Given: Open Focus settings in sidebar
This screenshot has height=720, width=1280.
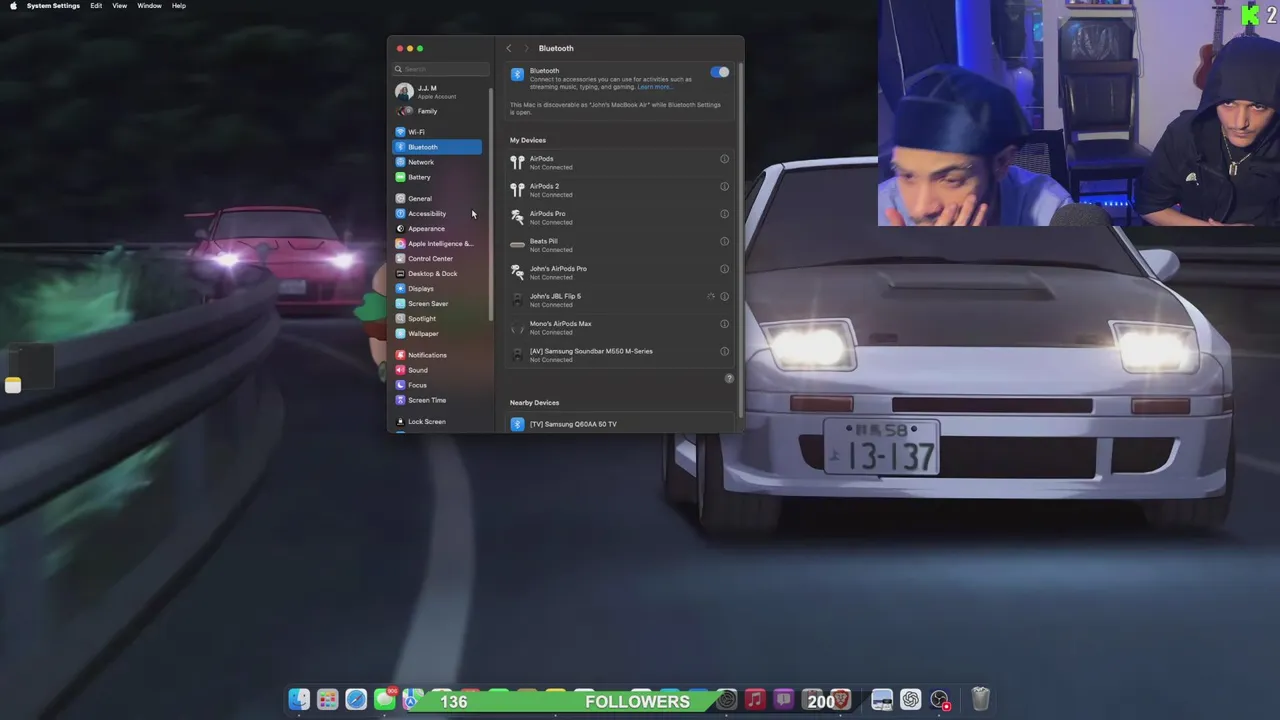Looking at the screenshot, I should point(437,385).
